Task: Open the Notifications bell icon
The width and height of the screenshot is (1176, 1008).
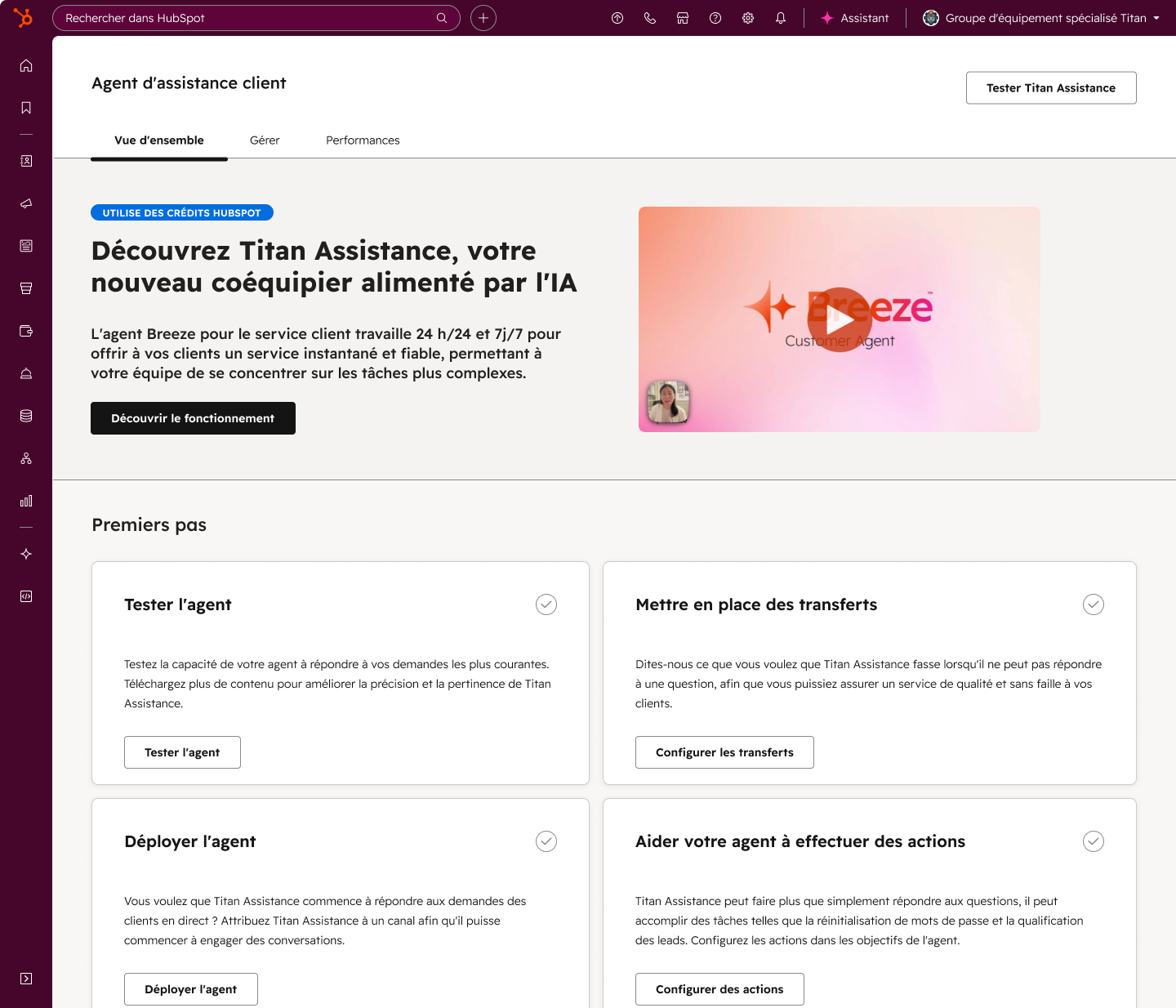Action: (781, 18)
